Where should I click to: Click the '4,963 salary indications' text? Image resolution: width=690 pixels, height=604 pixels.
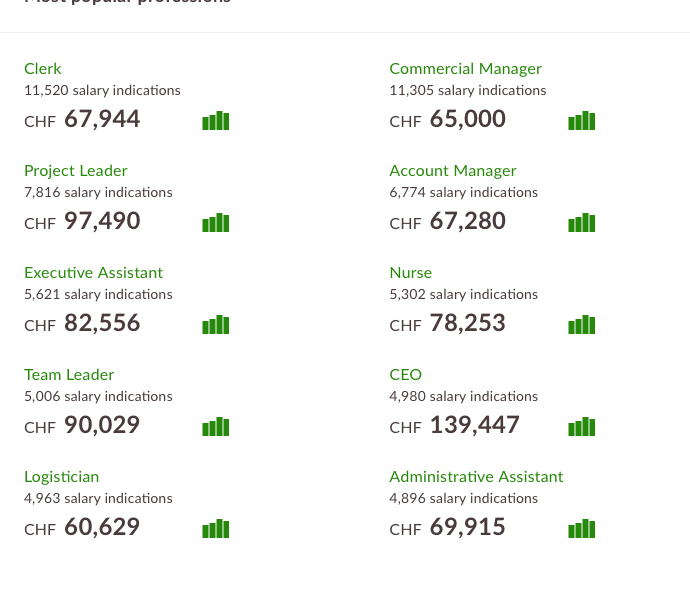(x=98, y=499)
